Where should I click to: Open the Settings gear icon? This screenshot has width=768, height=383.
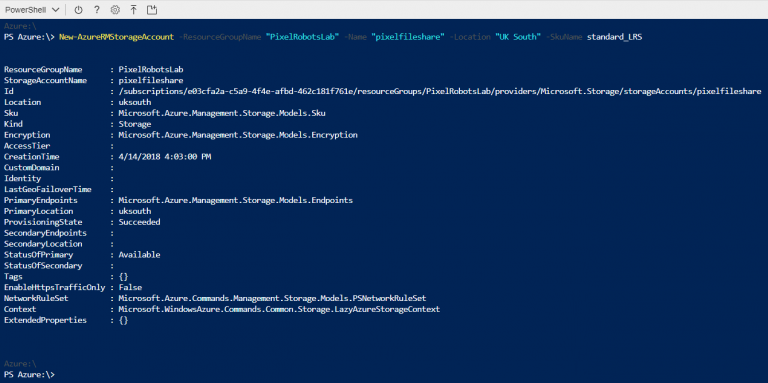click(115, 9)
